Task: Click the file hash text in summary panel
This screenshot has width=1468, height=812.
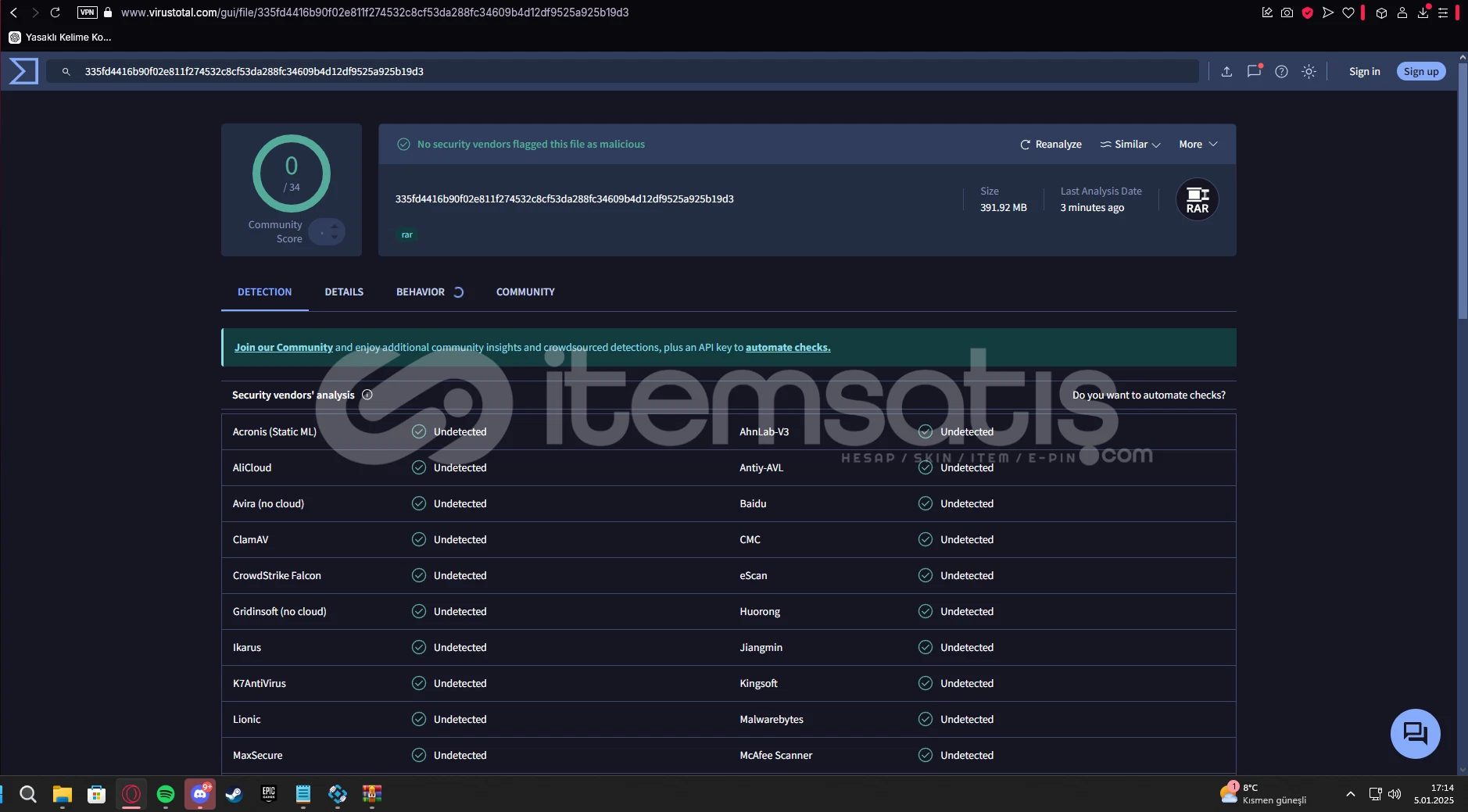Action: pyautogui.click(x=564, y=199)
